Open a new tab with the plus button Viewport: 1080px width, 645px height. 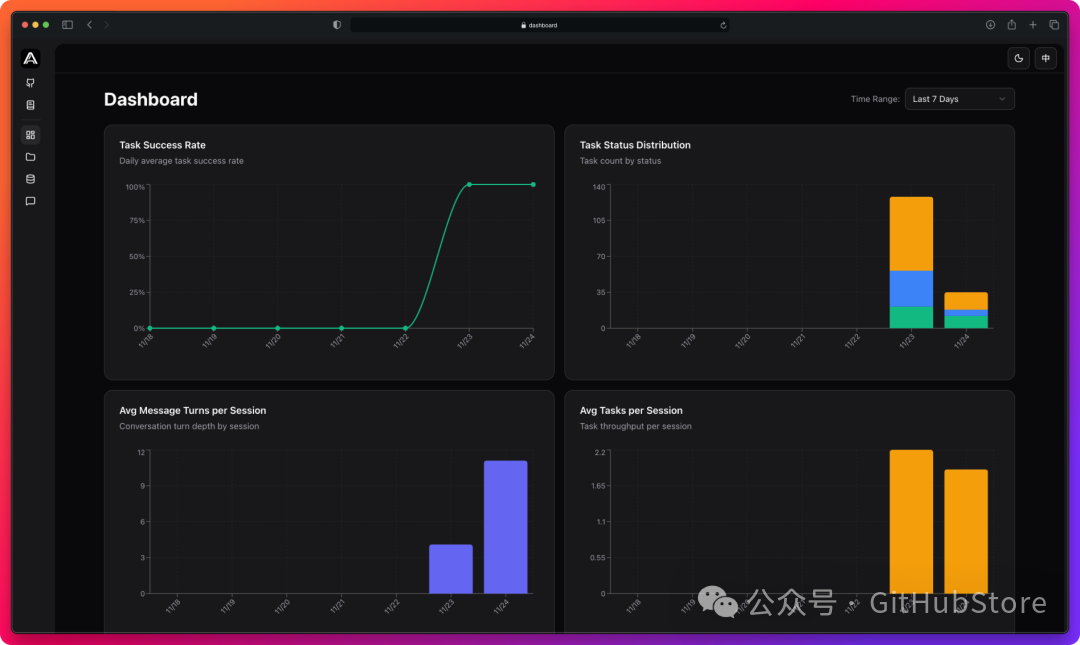[x=1033, y=25]
